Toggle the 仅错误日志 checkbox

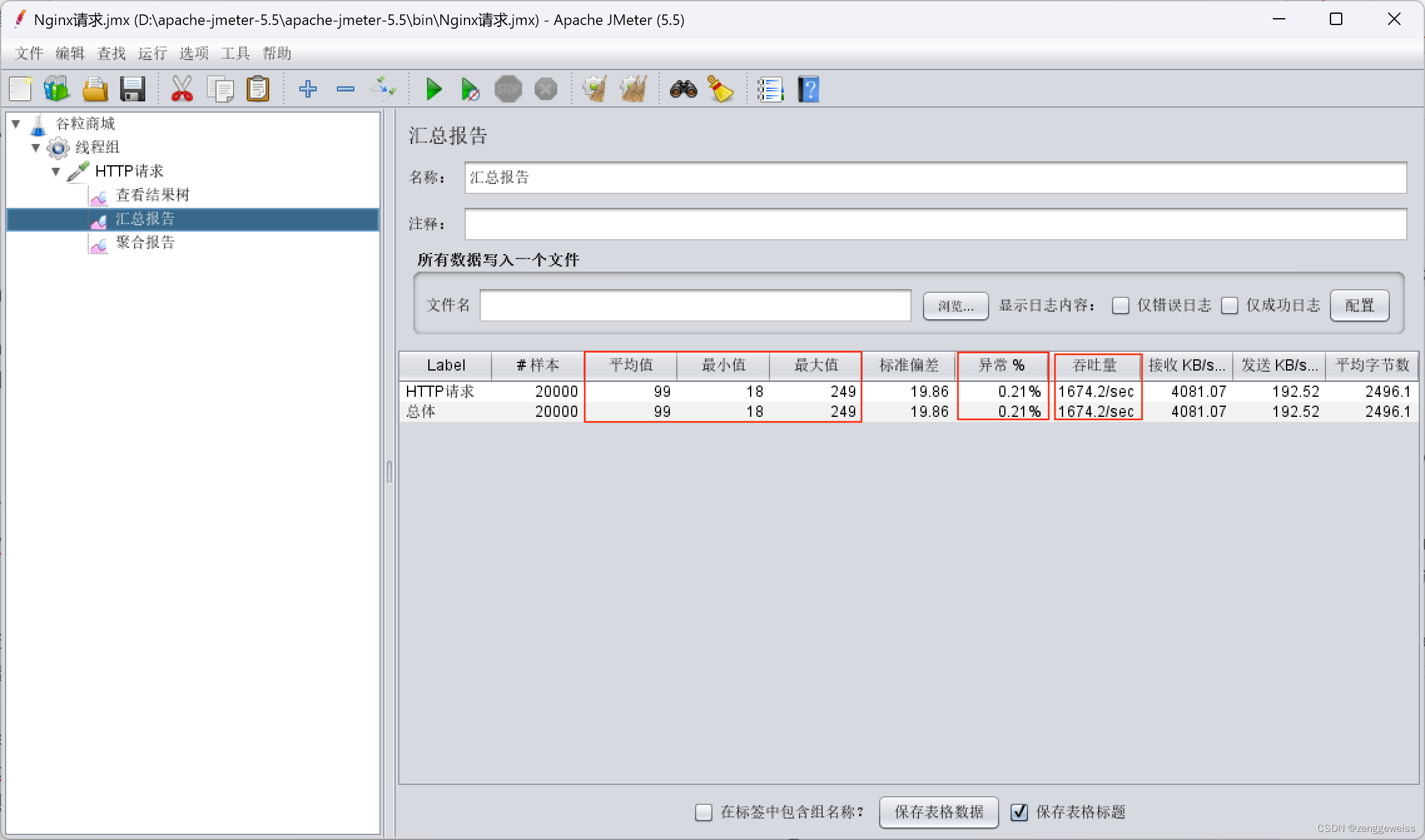1121,305
